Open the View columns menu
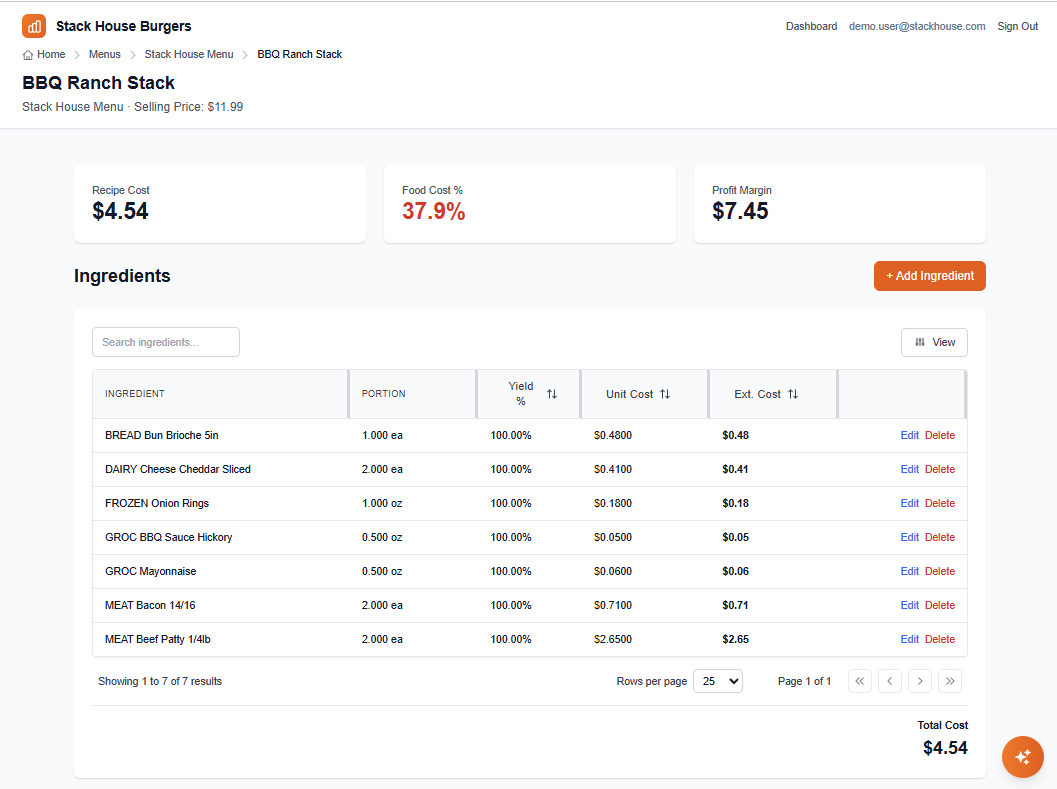The image size is (1057, 789). point(934,342)
